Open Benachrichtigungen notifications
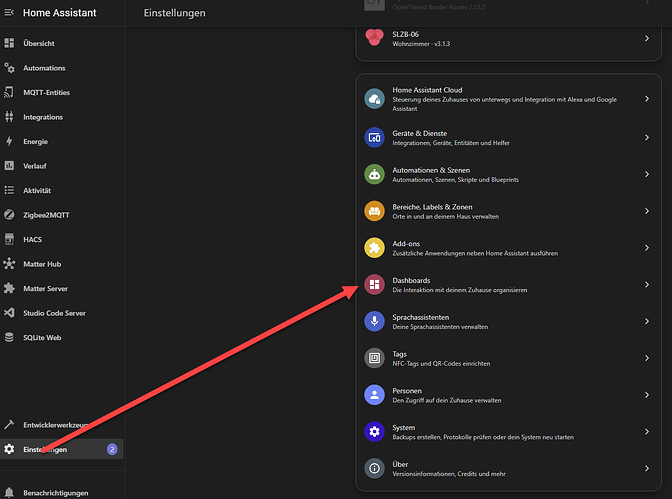This screenshot has width=672, height=499. pyautogui.click(x=55, y=492)
